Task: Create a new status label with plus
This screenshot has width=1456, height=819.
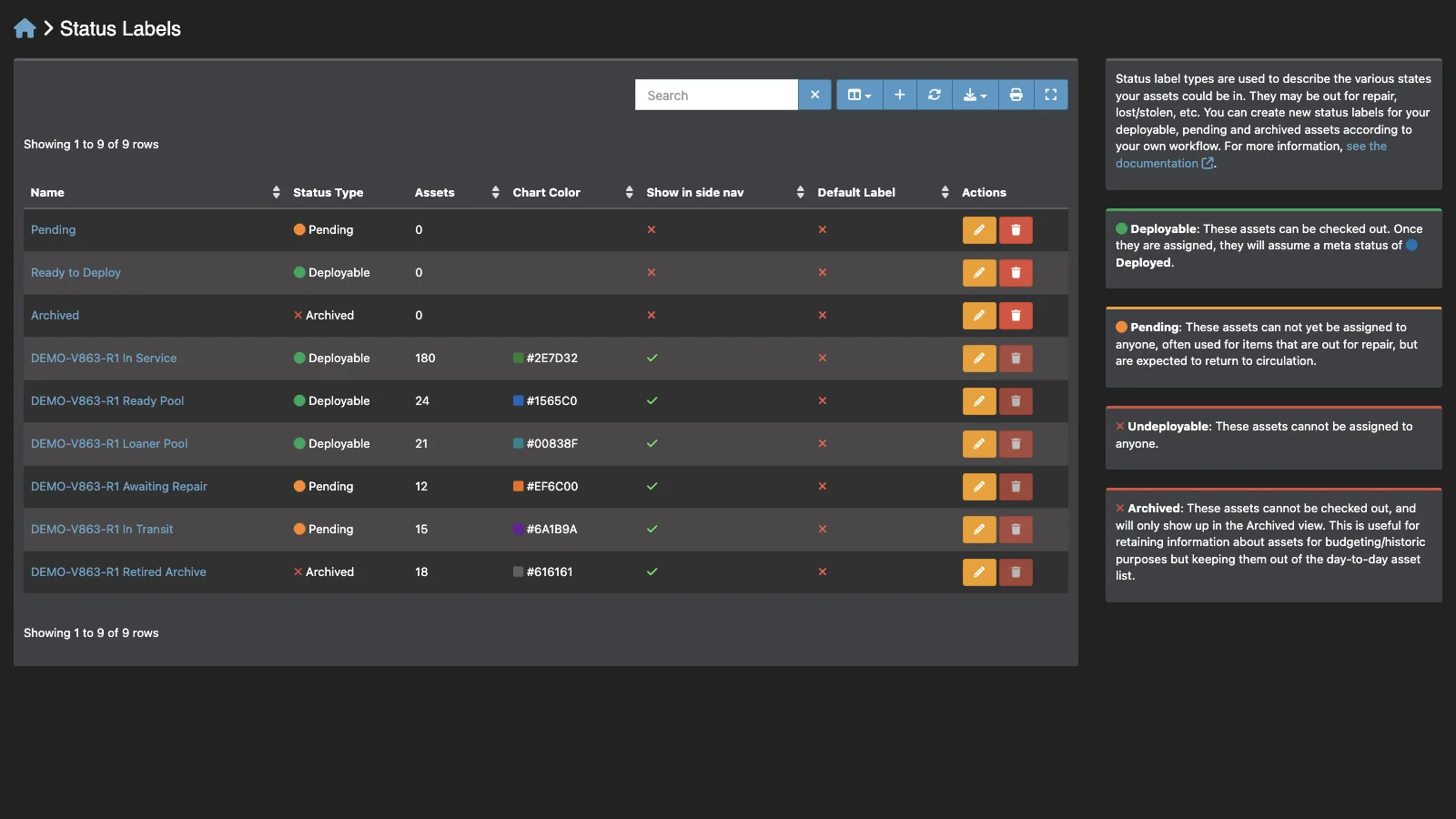Action: 900,95
